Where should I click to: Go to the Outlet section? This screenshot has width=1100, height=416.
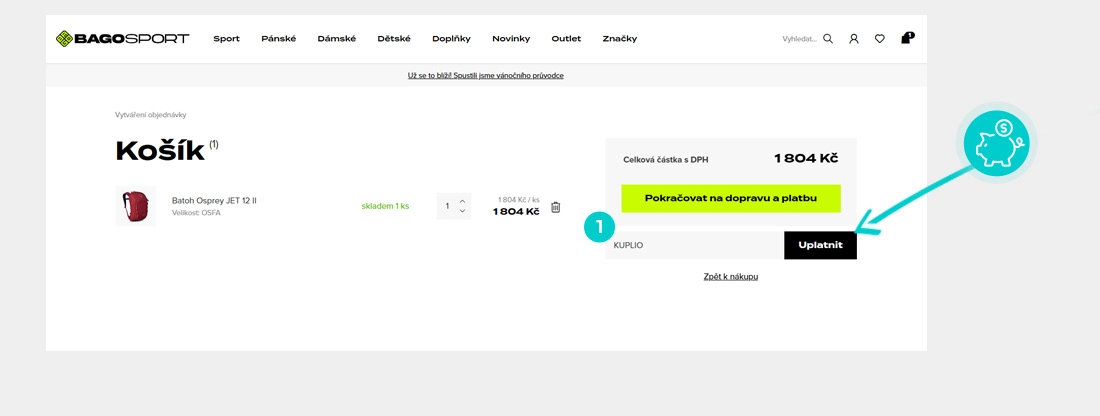click(569, 39)
